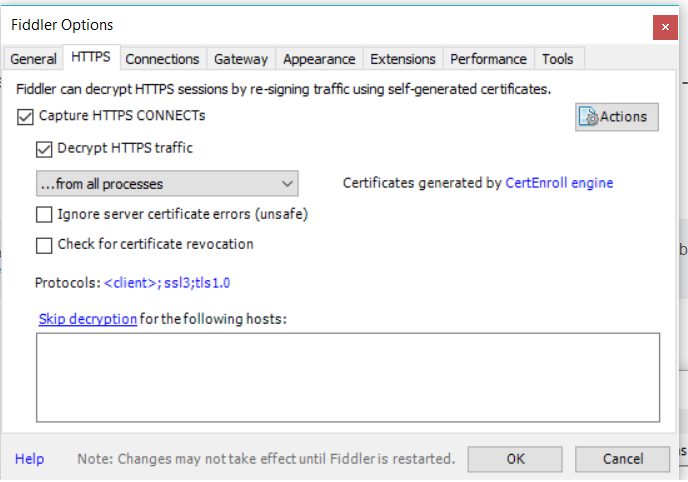The width and height of the screenshot is (688, 482).
Task: Open the Connections tab
Action: [163, 59]
